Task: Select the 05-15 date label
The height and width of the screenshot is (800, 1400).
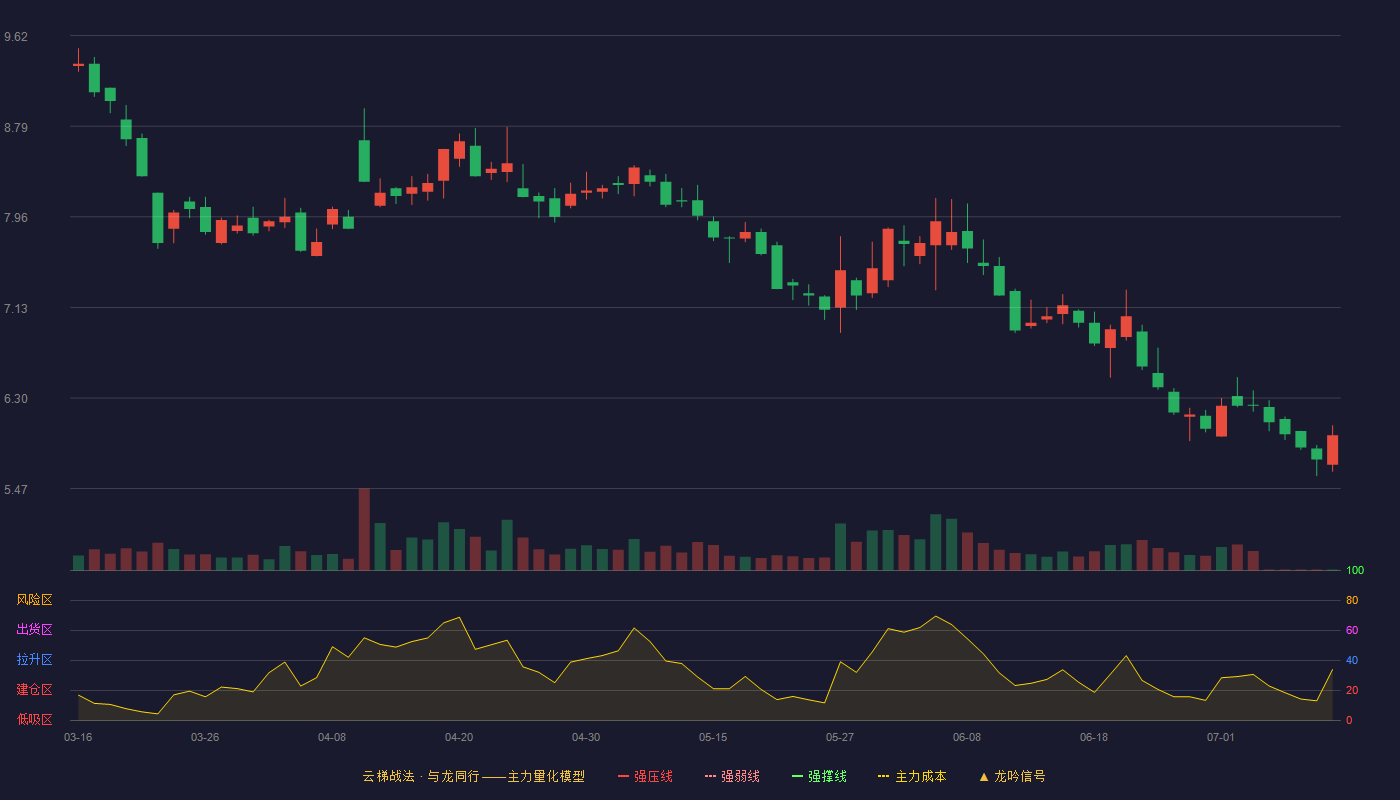Action: (x=713, y=737)
